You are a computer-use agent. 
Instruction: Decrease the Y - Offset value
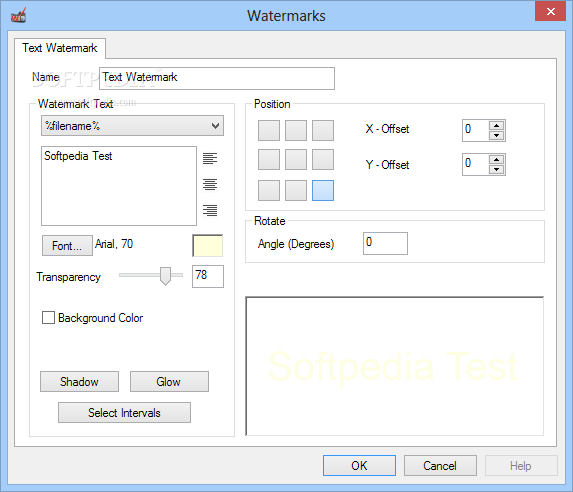[x=496, y=169]
